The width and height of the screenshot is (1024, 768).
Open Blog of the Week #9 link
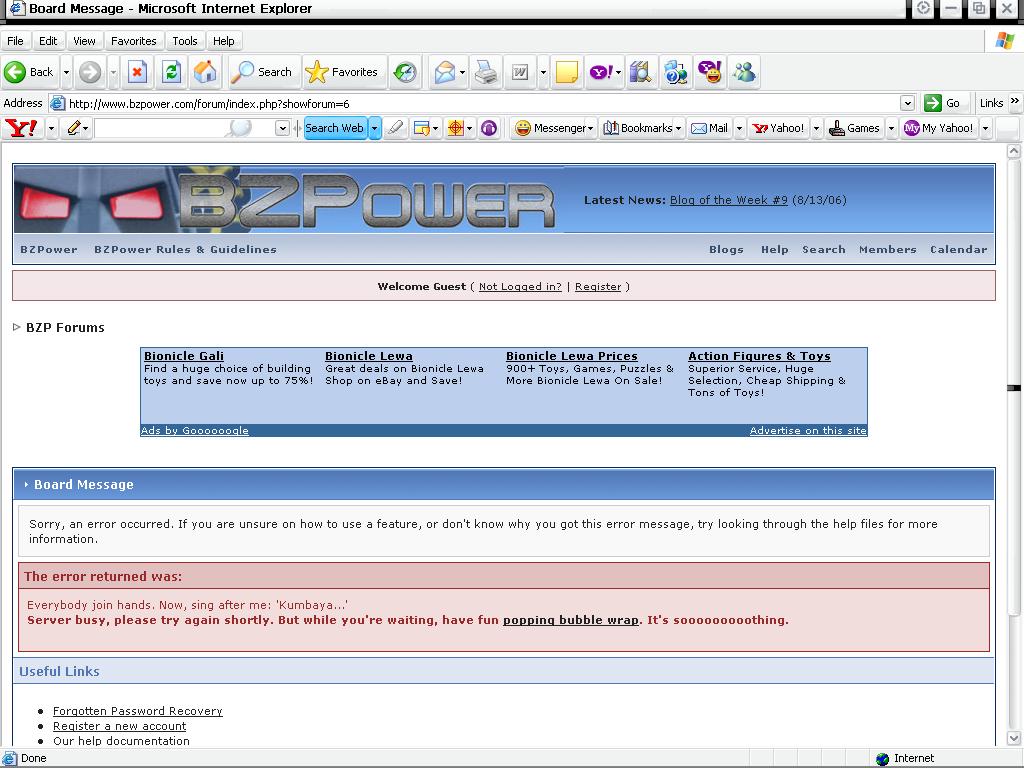(x=729, y=200)
